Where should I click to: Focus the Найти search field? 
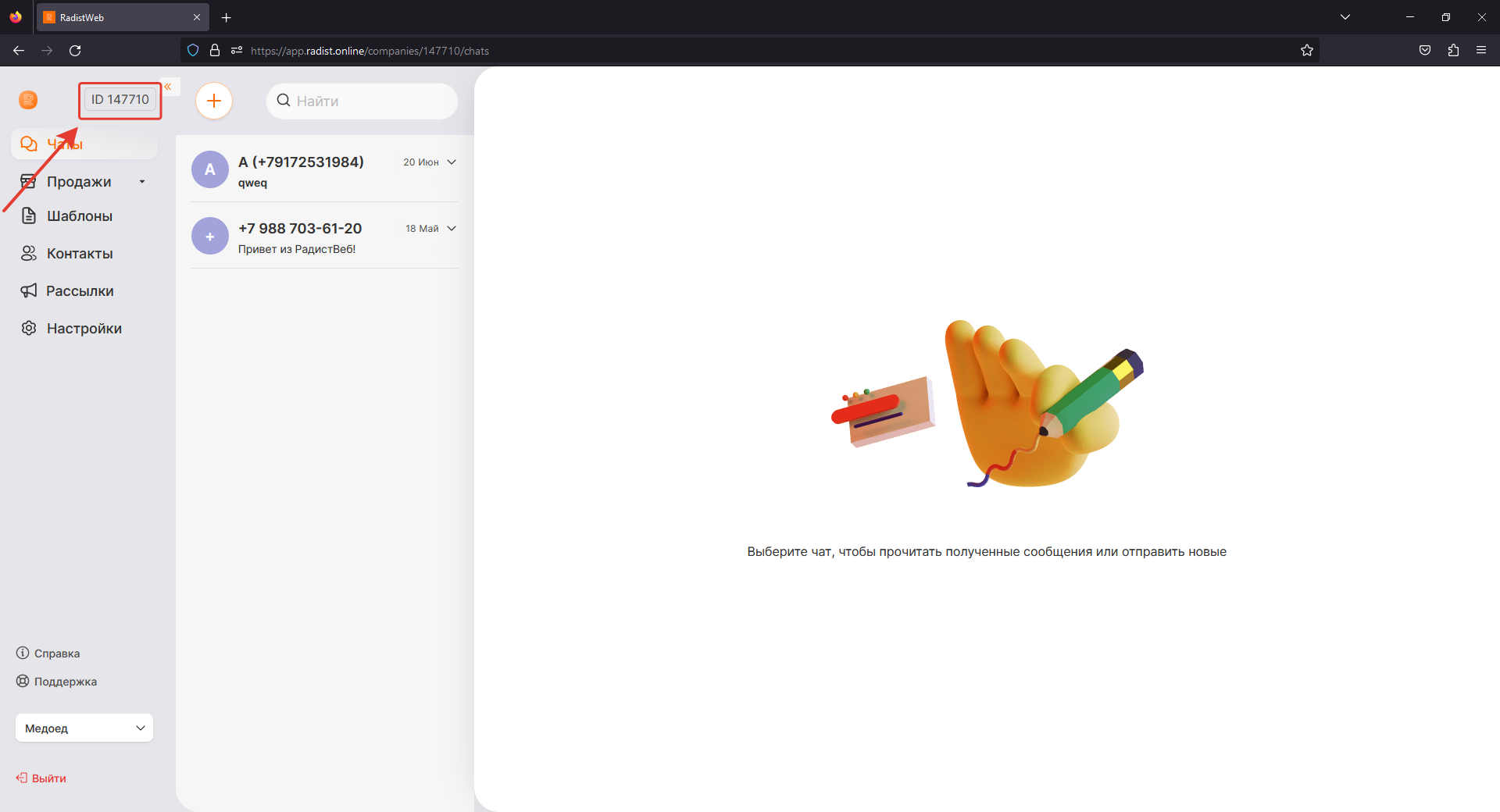(x=367, y=101)
